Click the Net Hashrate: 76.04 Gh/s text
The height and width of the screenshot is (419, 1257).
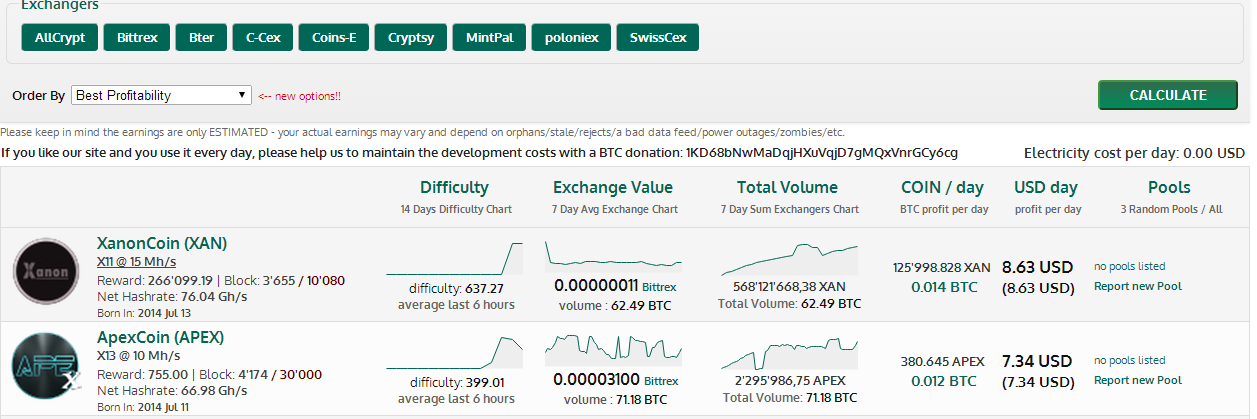tap(161, 296)
